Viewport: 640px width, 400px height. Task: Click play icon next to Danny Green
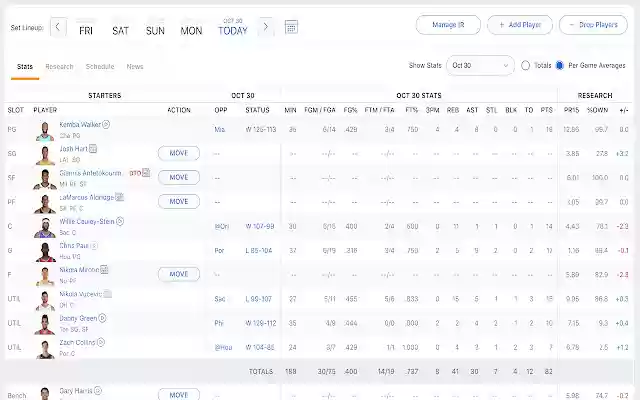click(102, 318)
